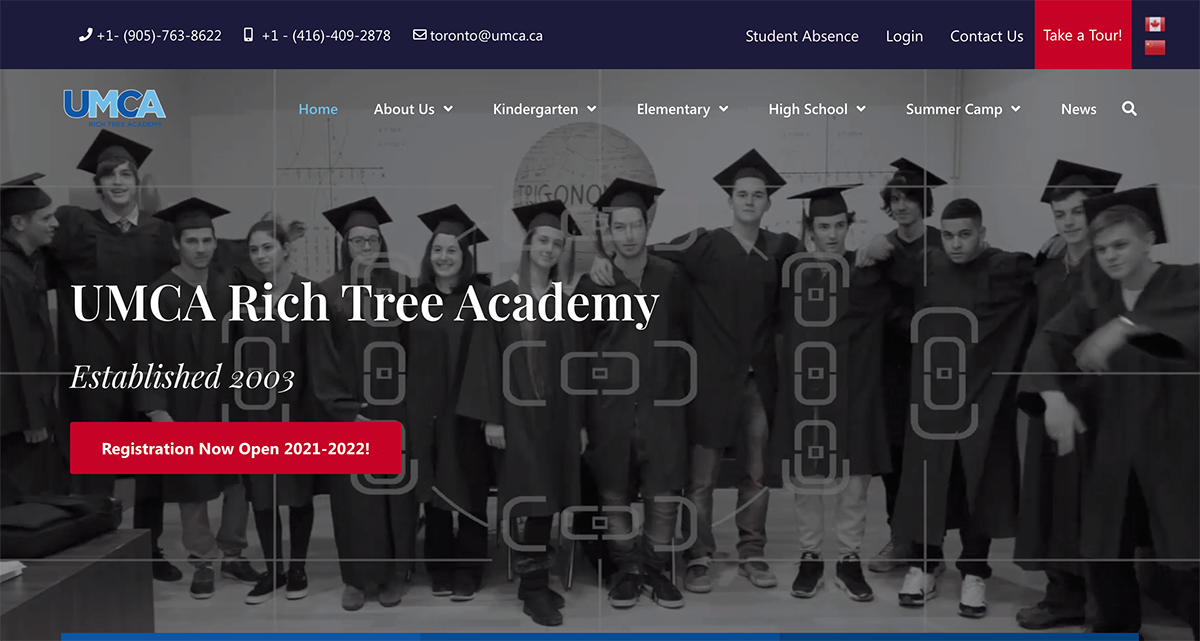Click the phone handset icon beside 905 number

pyautogui.click(x=85, y=35)
